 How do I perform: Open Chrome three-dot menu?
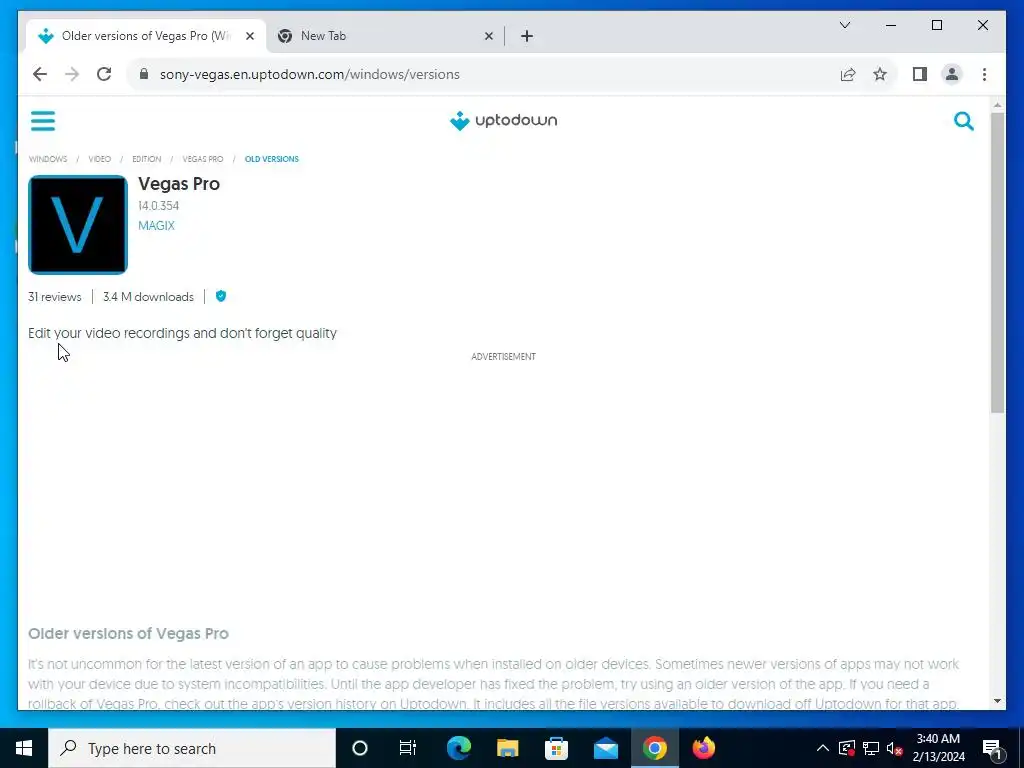pos(984,74)
